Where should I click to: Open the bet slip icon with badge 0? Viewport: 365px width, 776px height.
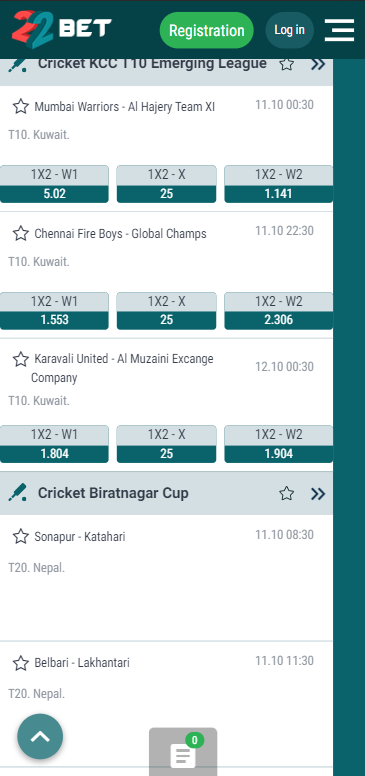(183, 752)
